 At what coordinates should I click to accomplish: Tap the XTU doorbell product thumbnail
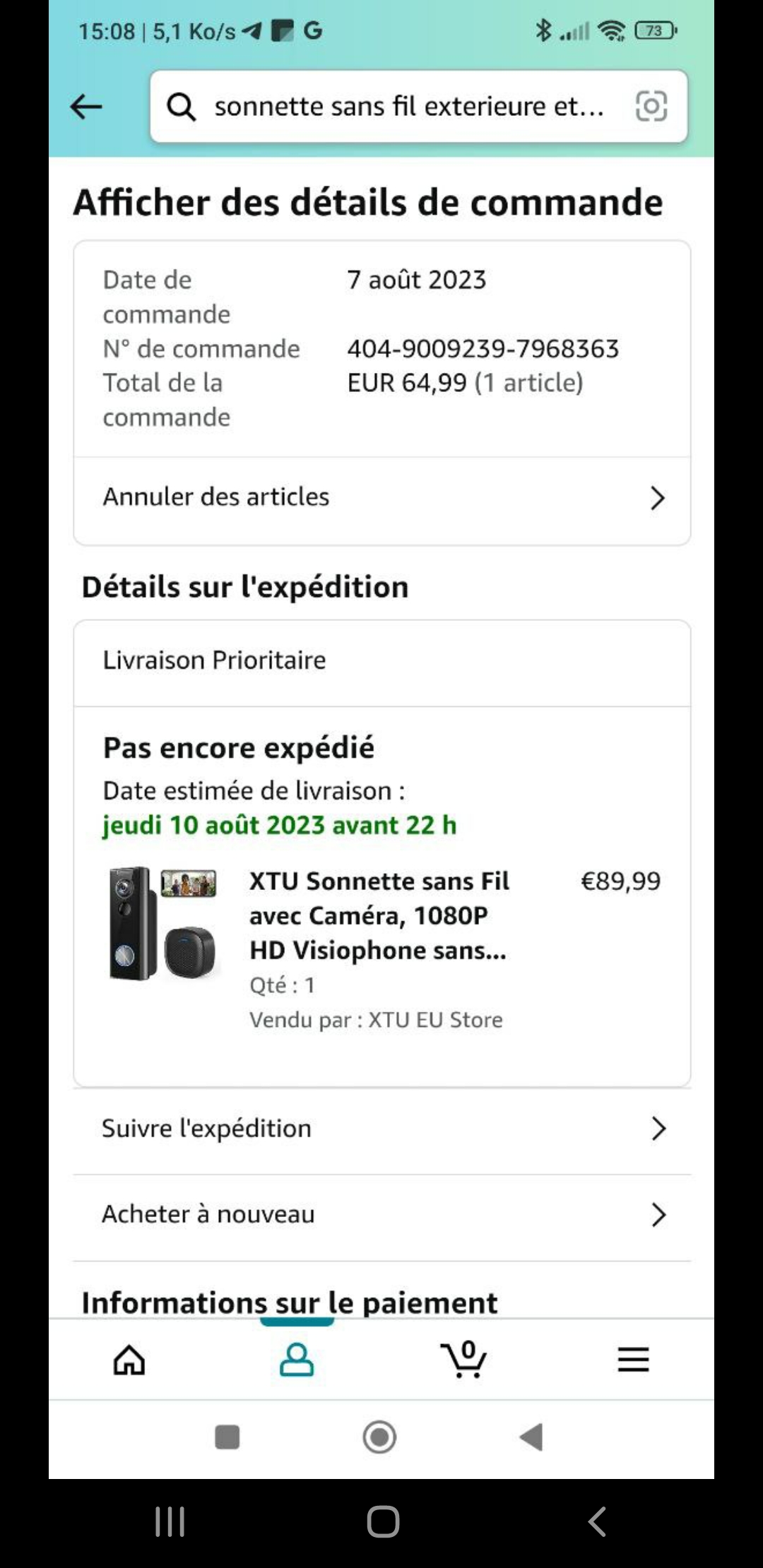click(163, 923)
